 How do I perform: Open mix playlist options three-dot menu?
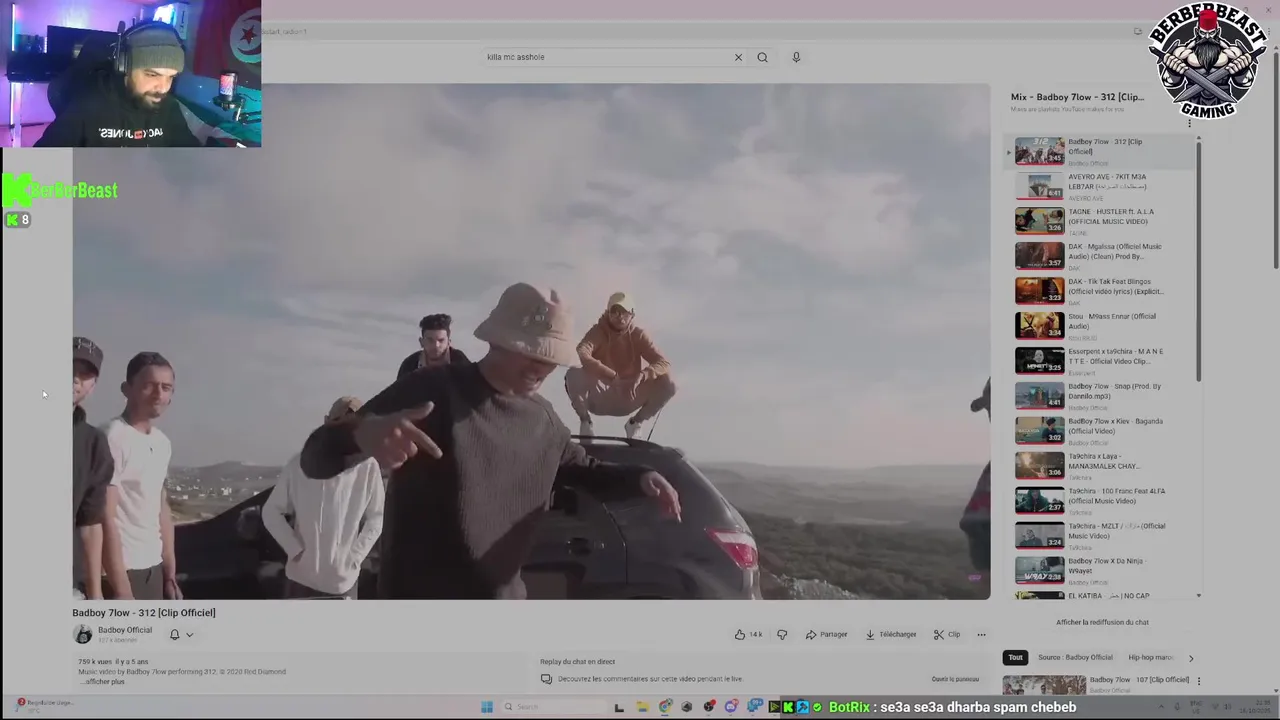tap(1190, 123)
